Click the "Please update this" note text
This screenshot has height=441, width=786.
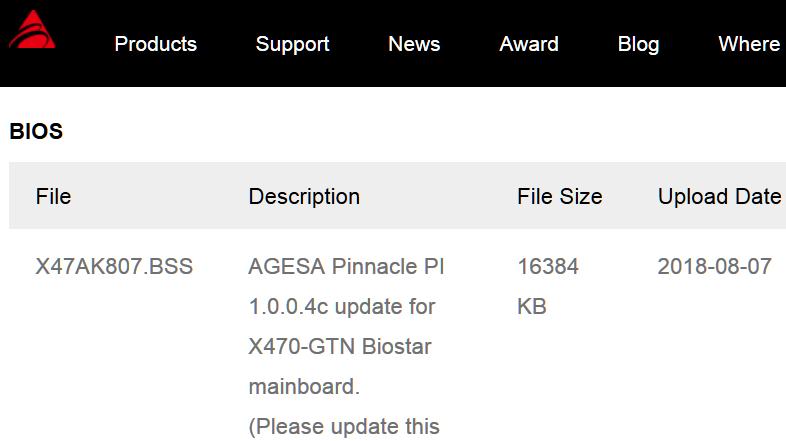tap(344, 427)
